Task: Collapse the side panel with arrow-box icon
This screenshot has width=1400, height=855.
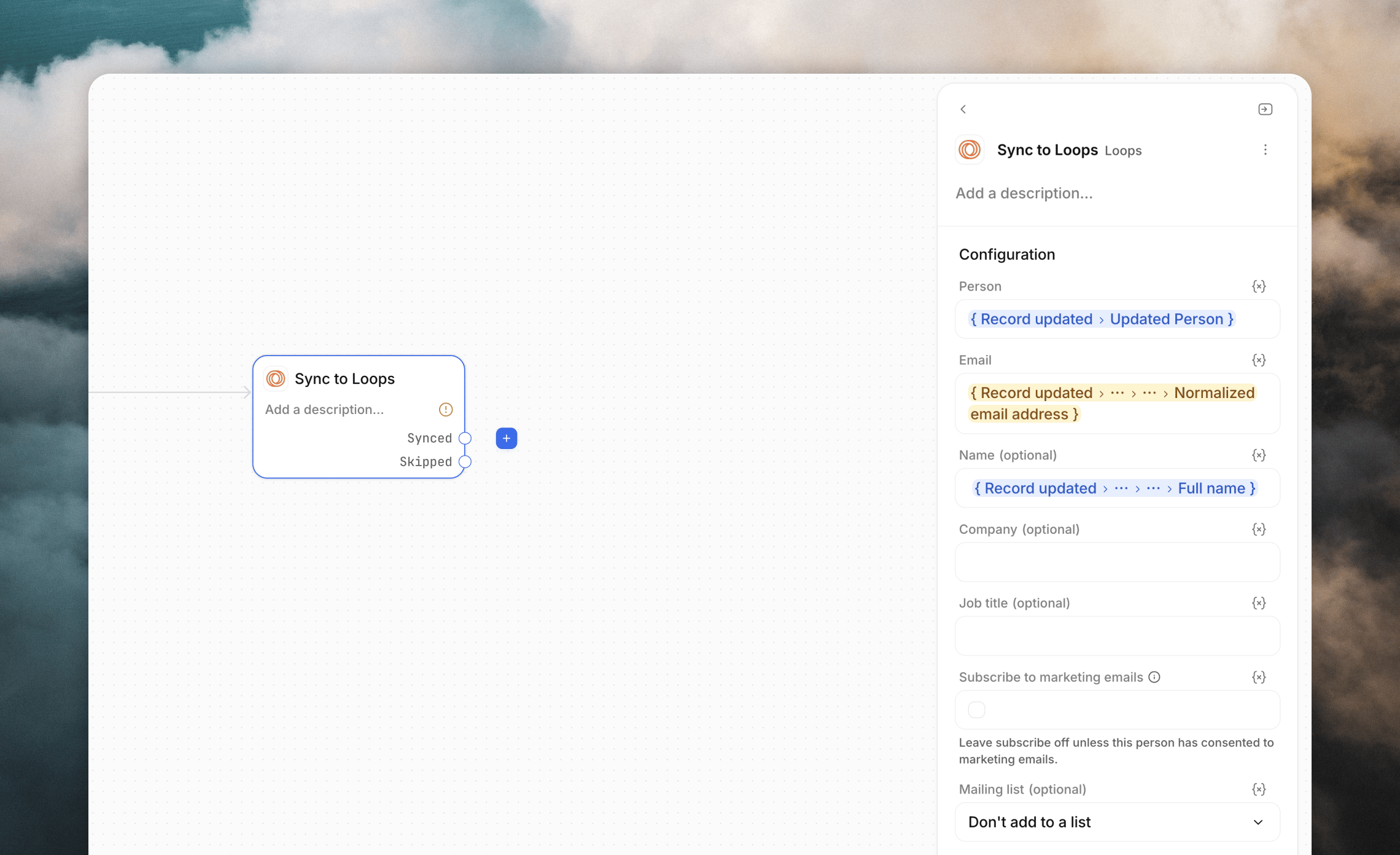Action: click(x=1265, y=109)
